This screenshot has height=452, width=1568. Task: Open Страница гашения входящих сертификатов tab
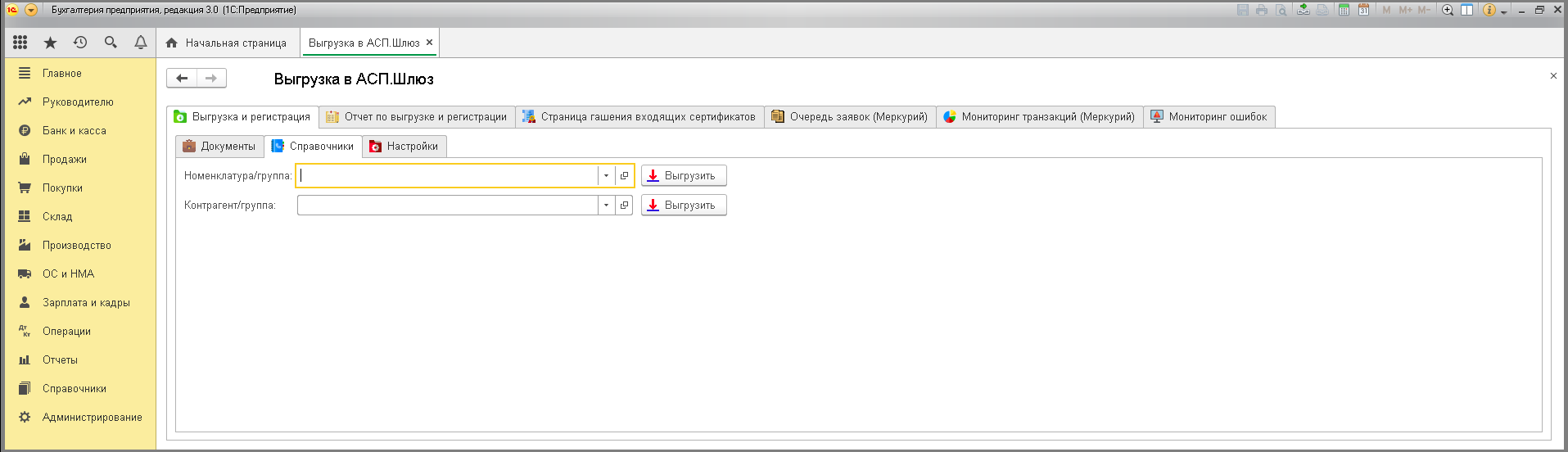(x=639, y=117)
